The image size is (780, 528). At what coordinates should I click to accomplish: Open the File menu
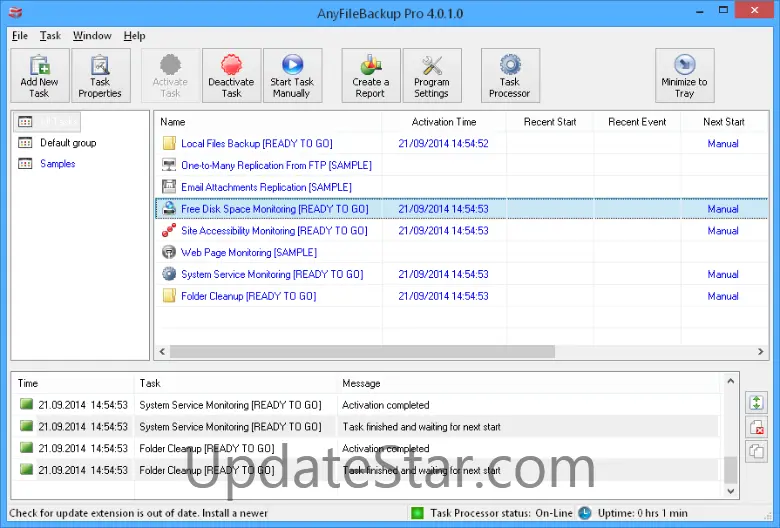pos(20,36)
